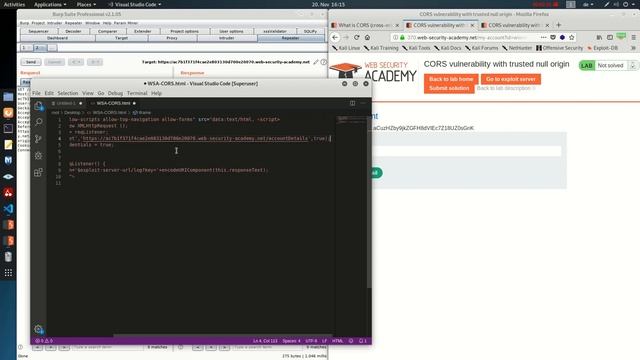Open the VS Code Explorer view
Screen dimensions: 640x360
(38, 106)
